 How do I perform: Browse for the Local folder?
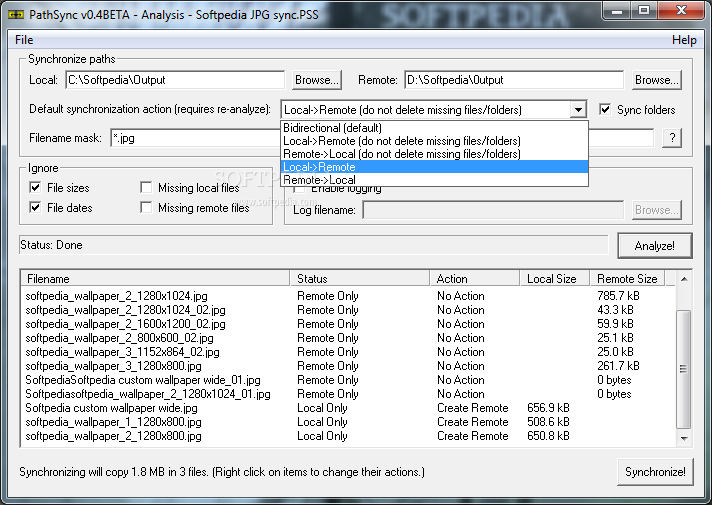coord(316,80)
